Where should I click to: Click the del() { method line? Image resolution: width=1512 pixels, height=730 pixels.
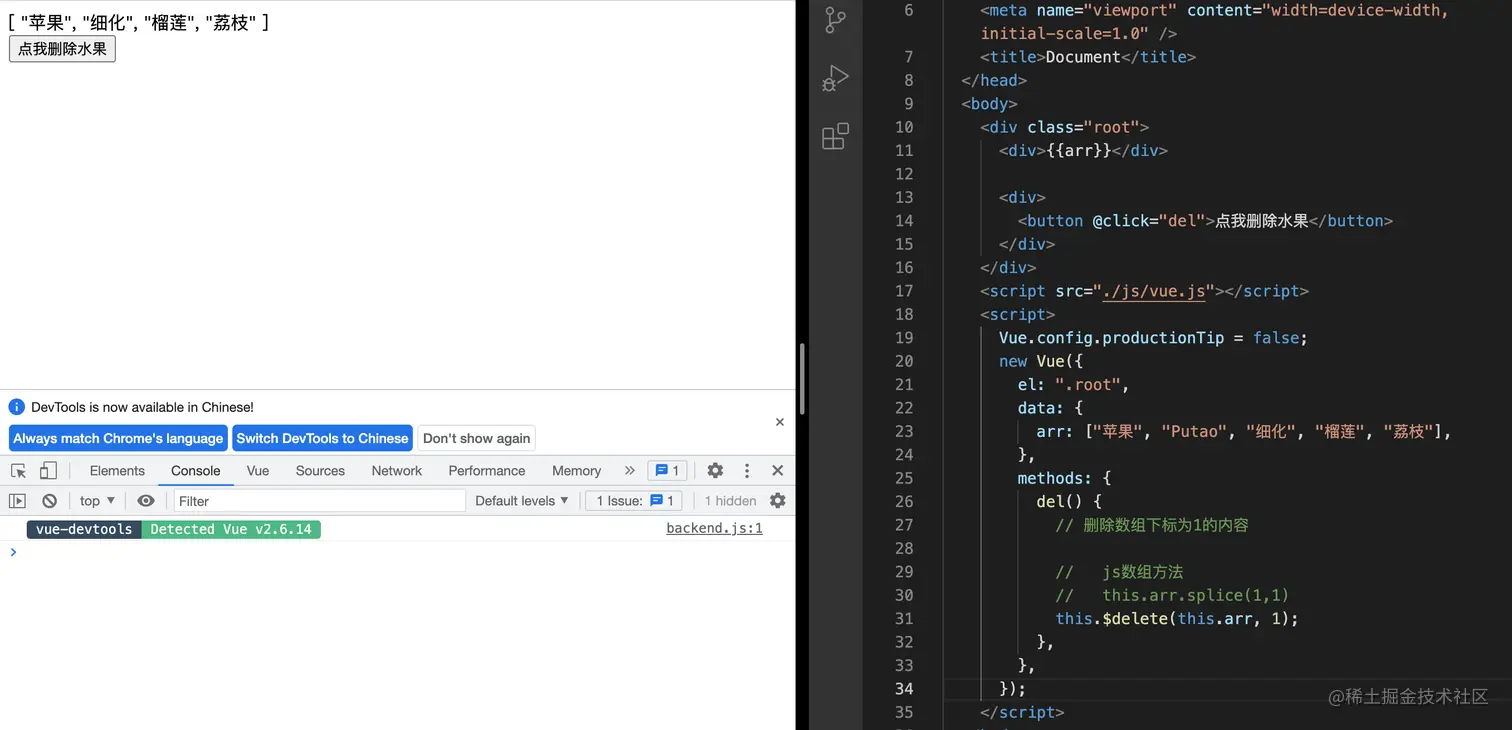[x=1069, y=502]
